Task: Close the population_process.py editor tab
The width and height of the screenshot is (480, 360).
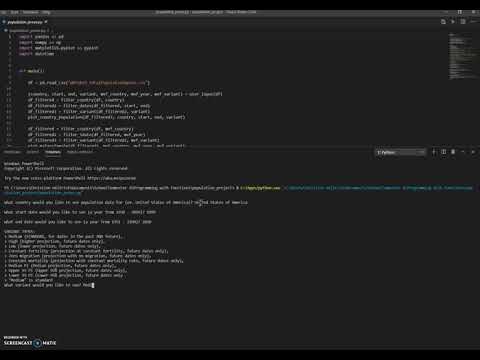Action: 46,22
